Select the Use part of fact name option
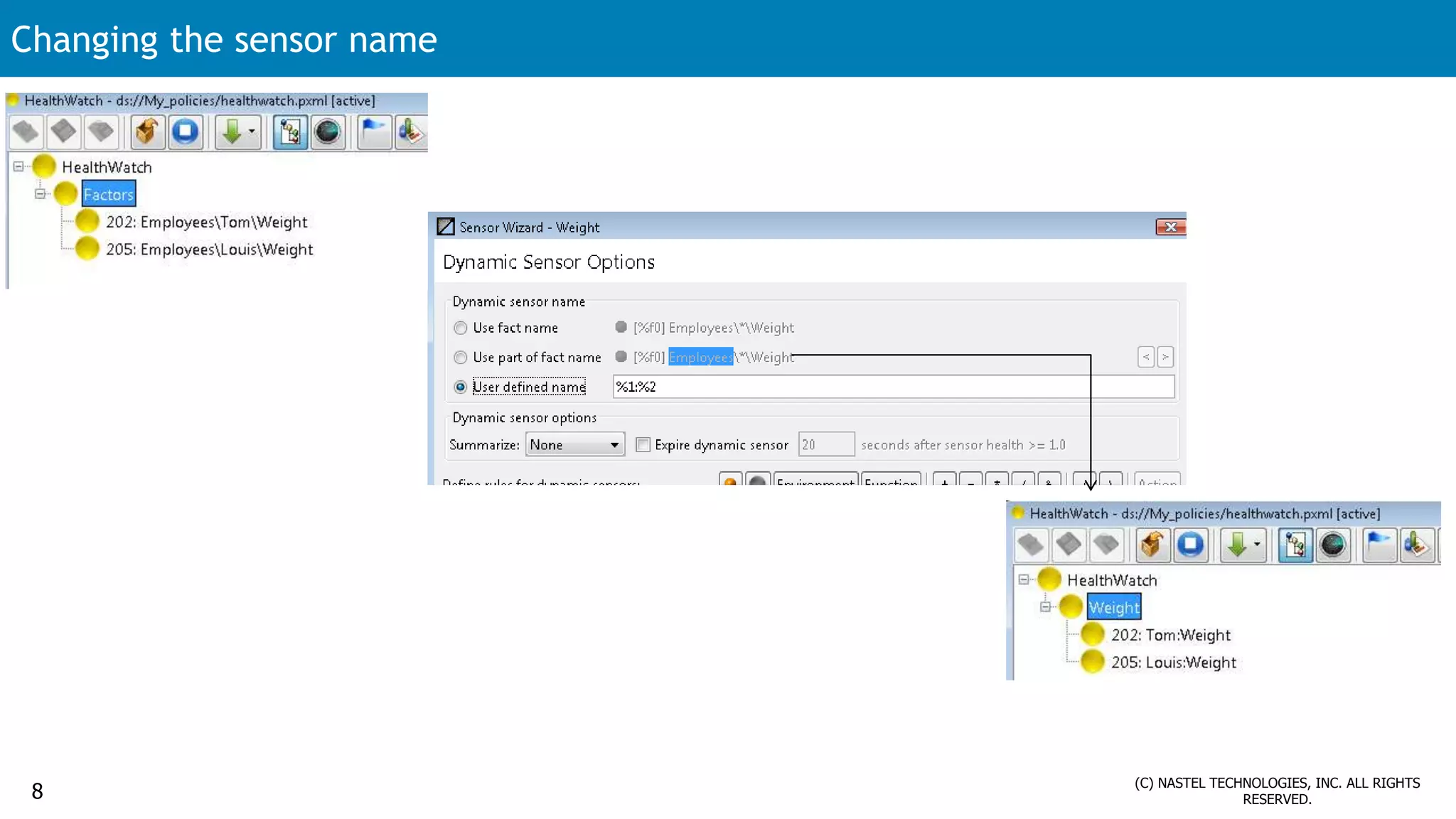1456x819 pixels. click(461, 358)
